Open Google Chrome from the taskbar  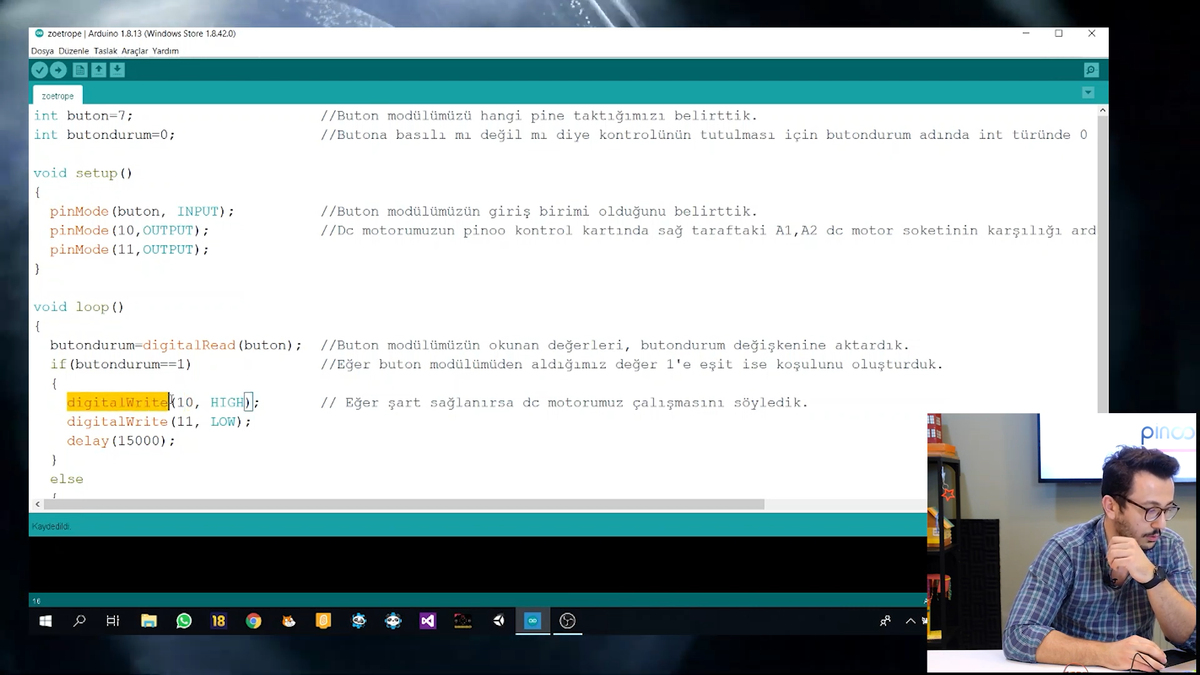(x=254, y=621)
